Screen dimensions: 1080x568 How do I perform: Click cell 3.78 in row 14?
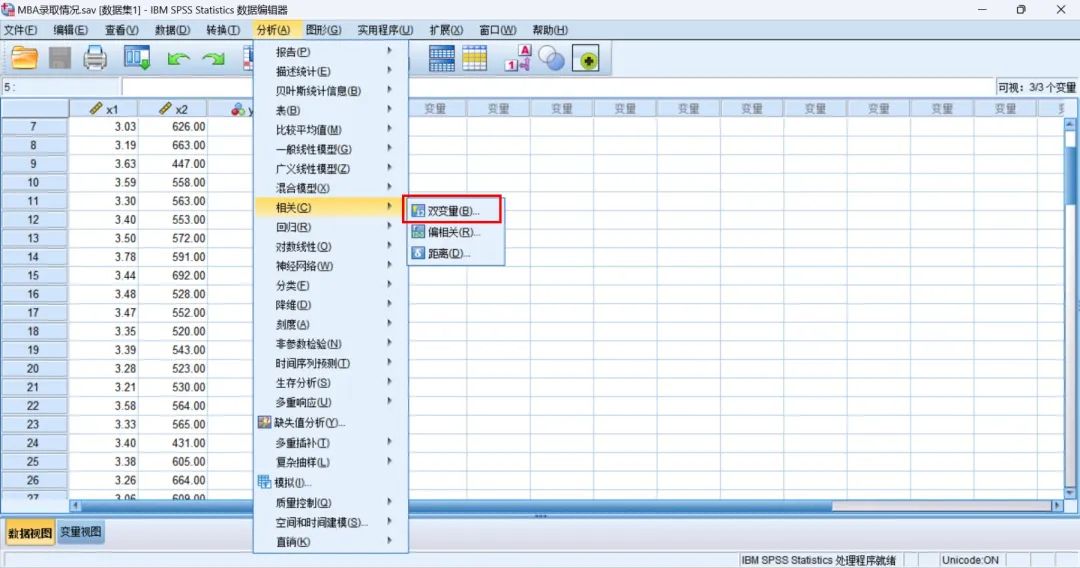coord(104,257)
